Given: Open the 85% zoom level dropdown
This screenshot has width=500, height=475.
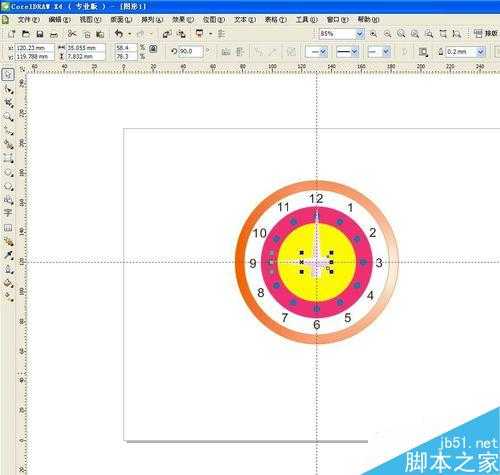Looking at the screenshot, I should point(360,34).
